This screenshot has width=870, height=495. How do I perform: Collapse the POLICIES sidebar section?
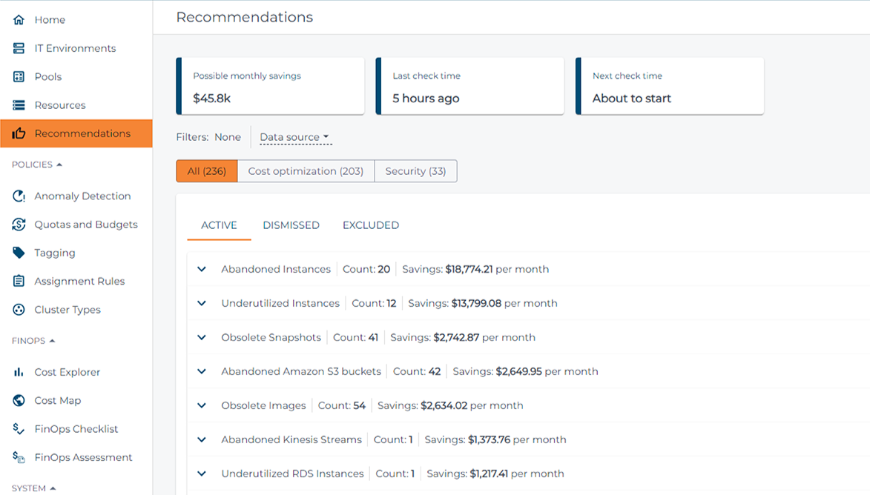37,164
